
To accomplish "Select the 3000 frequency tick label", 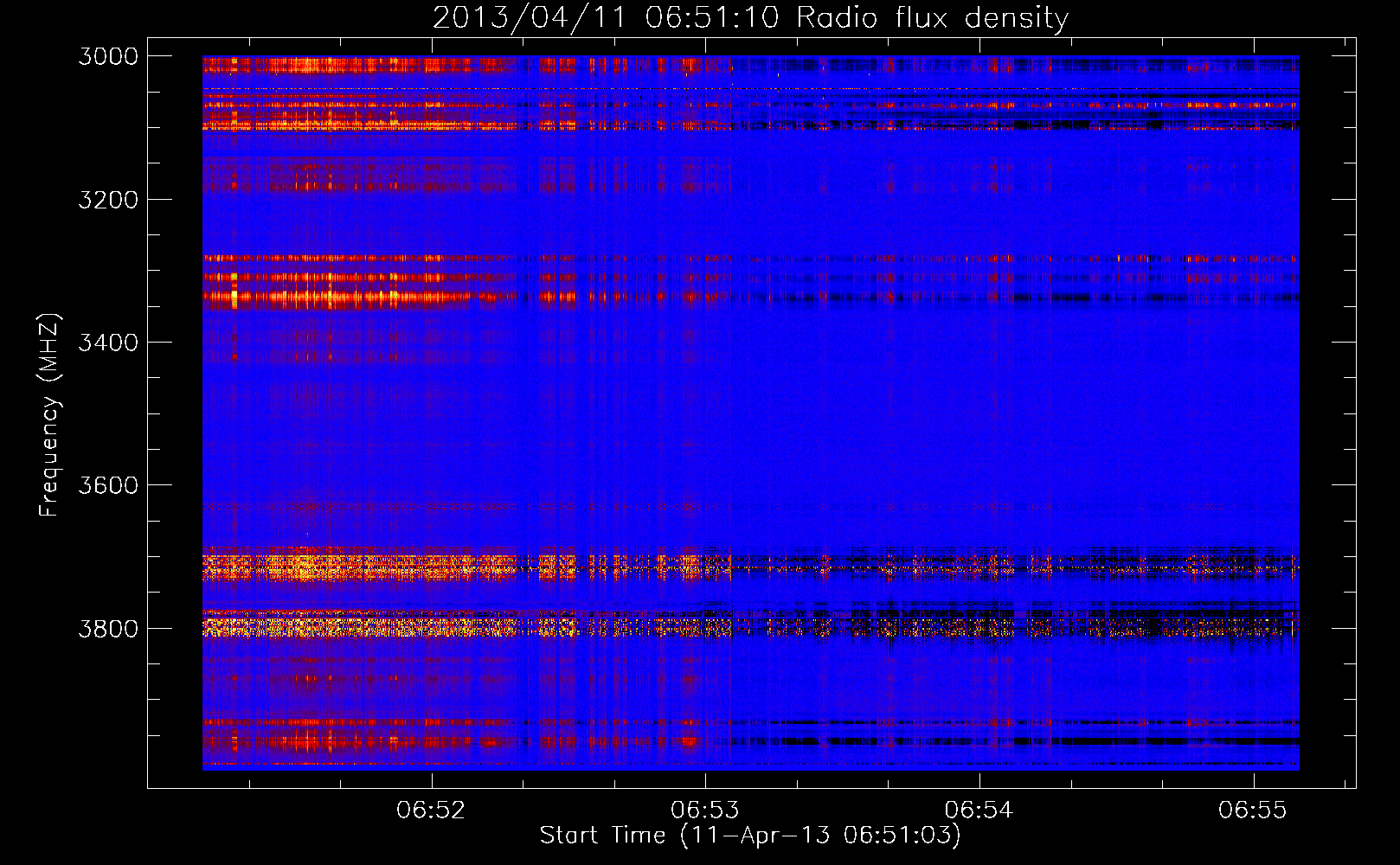I will tap(108, 56).
